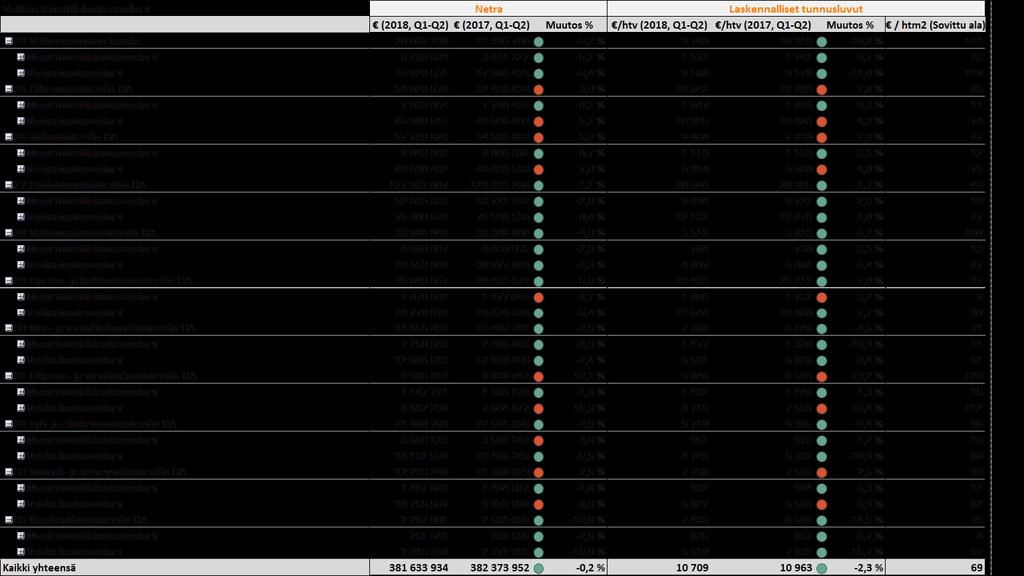Image resolution: width=1024 pixels, height=576 pixels.
Task: Select the Laskennalliset tunnusluvut group header
Action: [795, 8]
